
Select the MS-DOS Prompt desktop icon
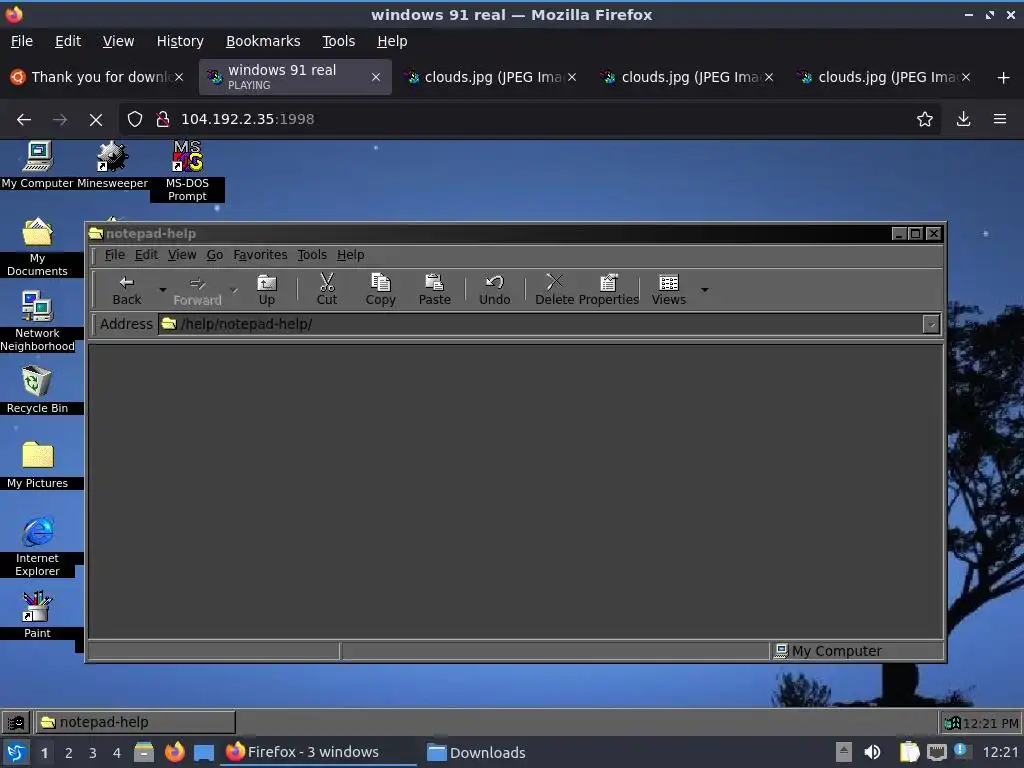coord(187,171)
